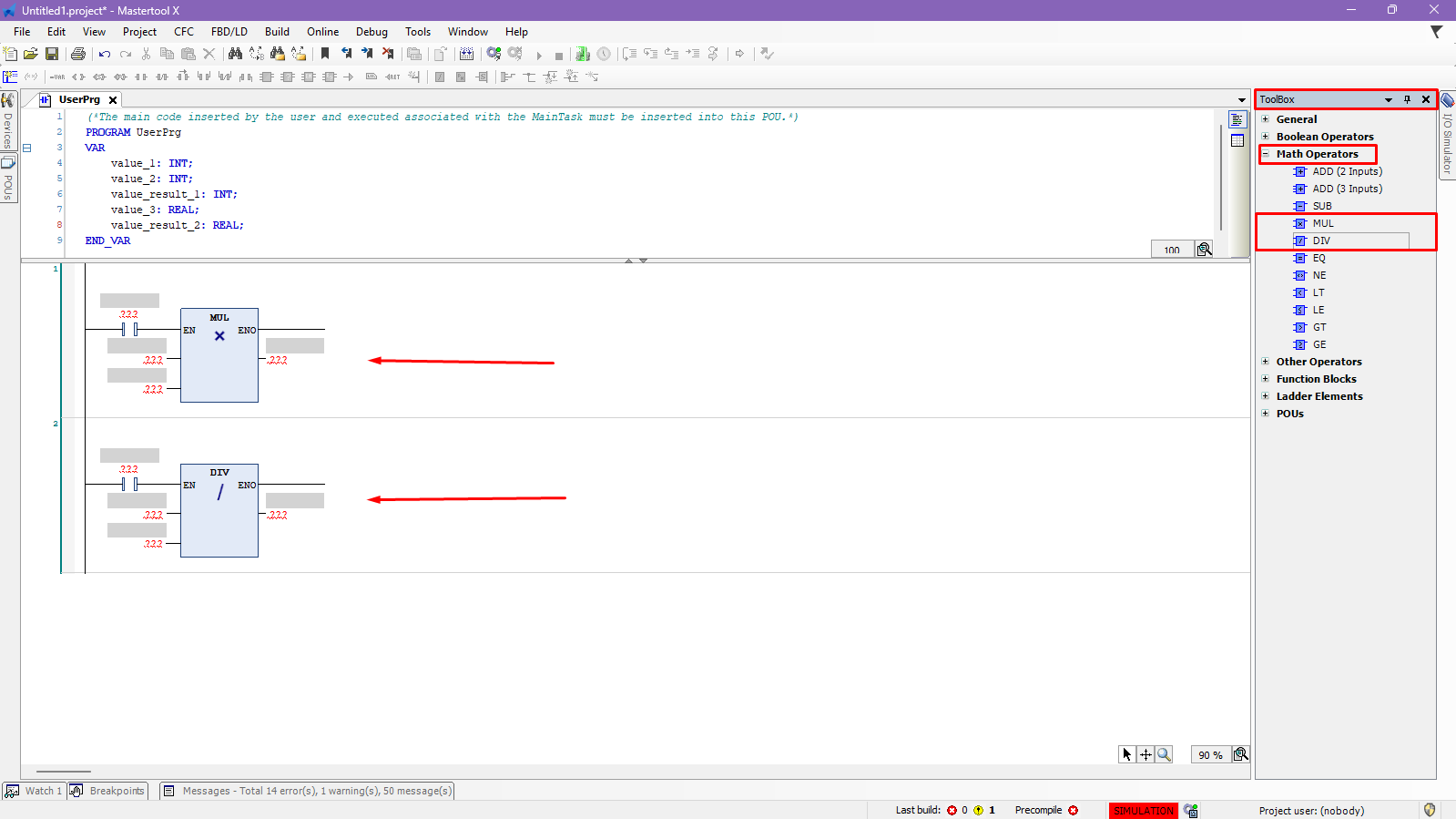Click the Toggle Bookmark icon
1456x819 pixels.
click(x=325, y=54)
